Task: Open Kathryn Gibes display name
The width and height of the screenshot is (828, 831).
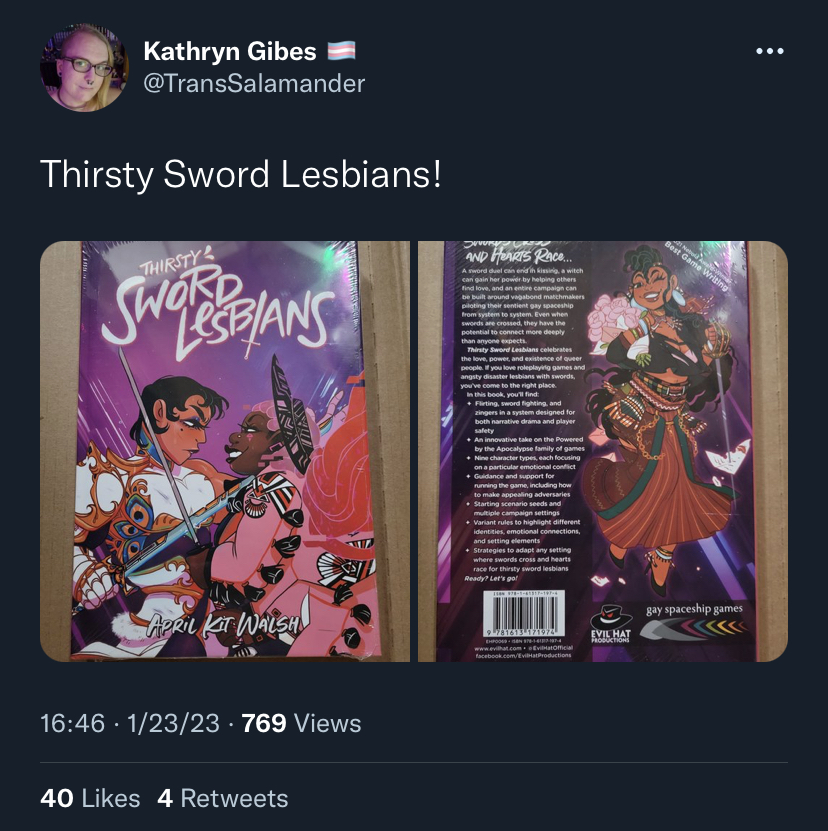Action: [230, 51]
